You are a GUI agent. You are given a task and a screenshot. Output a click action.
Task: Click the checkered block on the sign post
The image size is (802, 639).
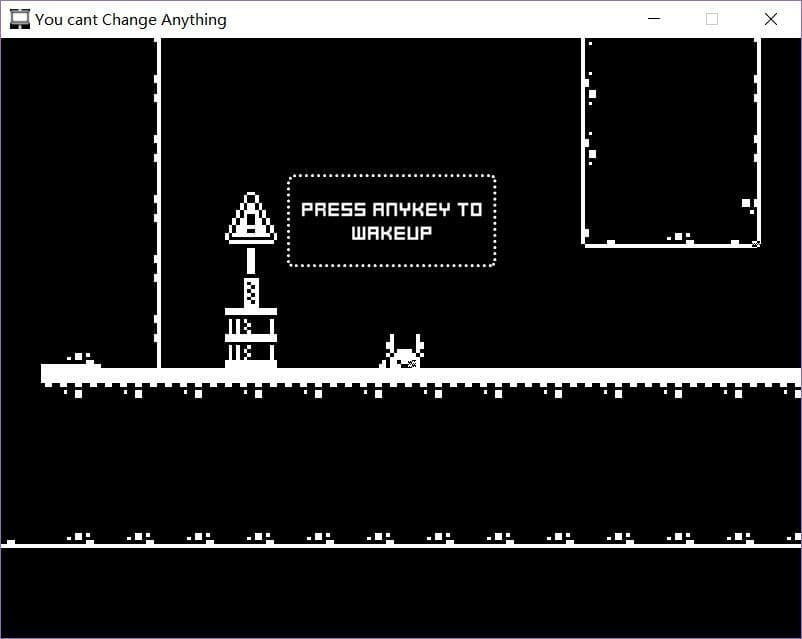coord(251,292)
